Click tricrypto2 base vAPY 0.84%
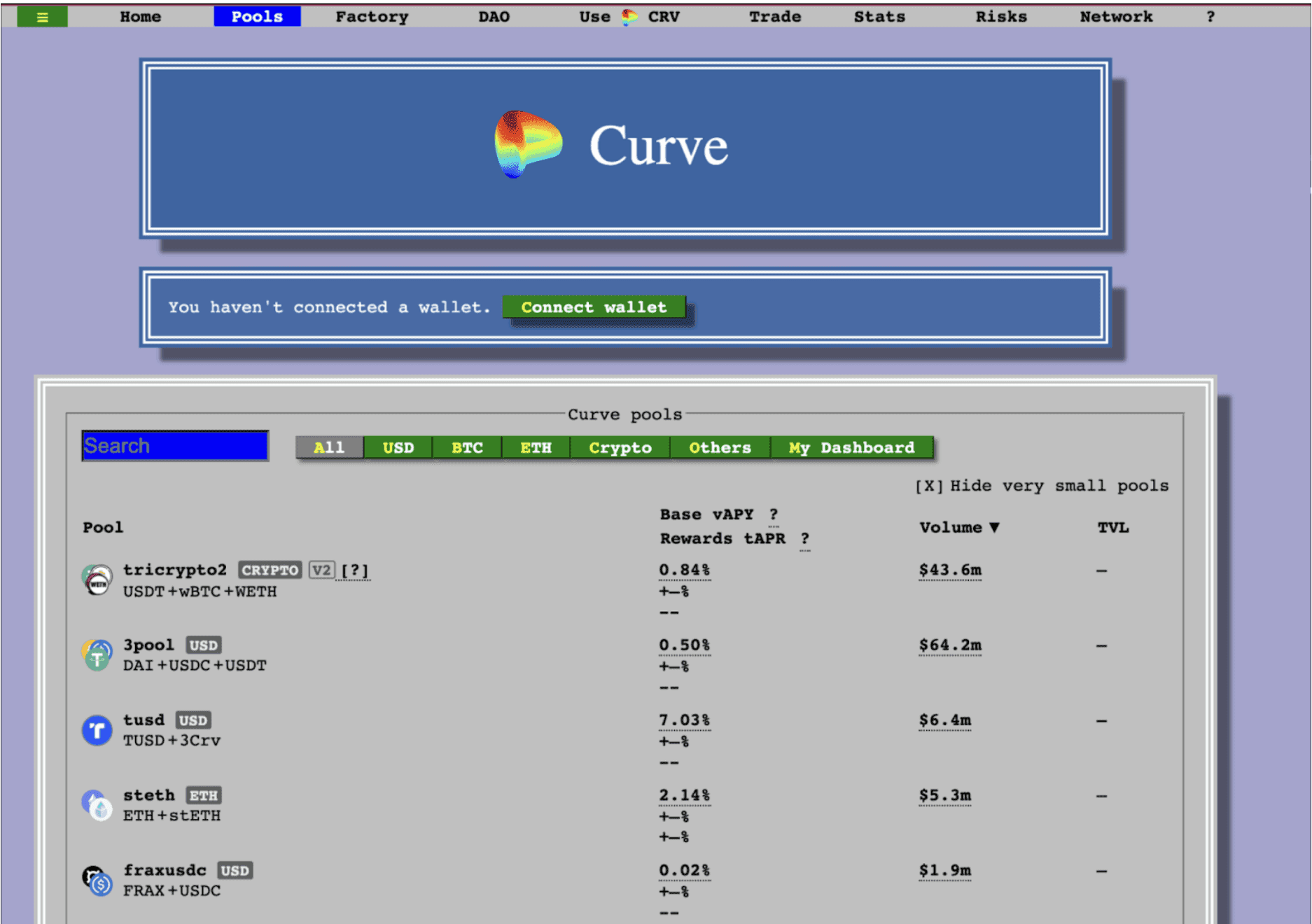The image size is (1312, 924). pos(685,570)
